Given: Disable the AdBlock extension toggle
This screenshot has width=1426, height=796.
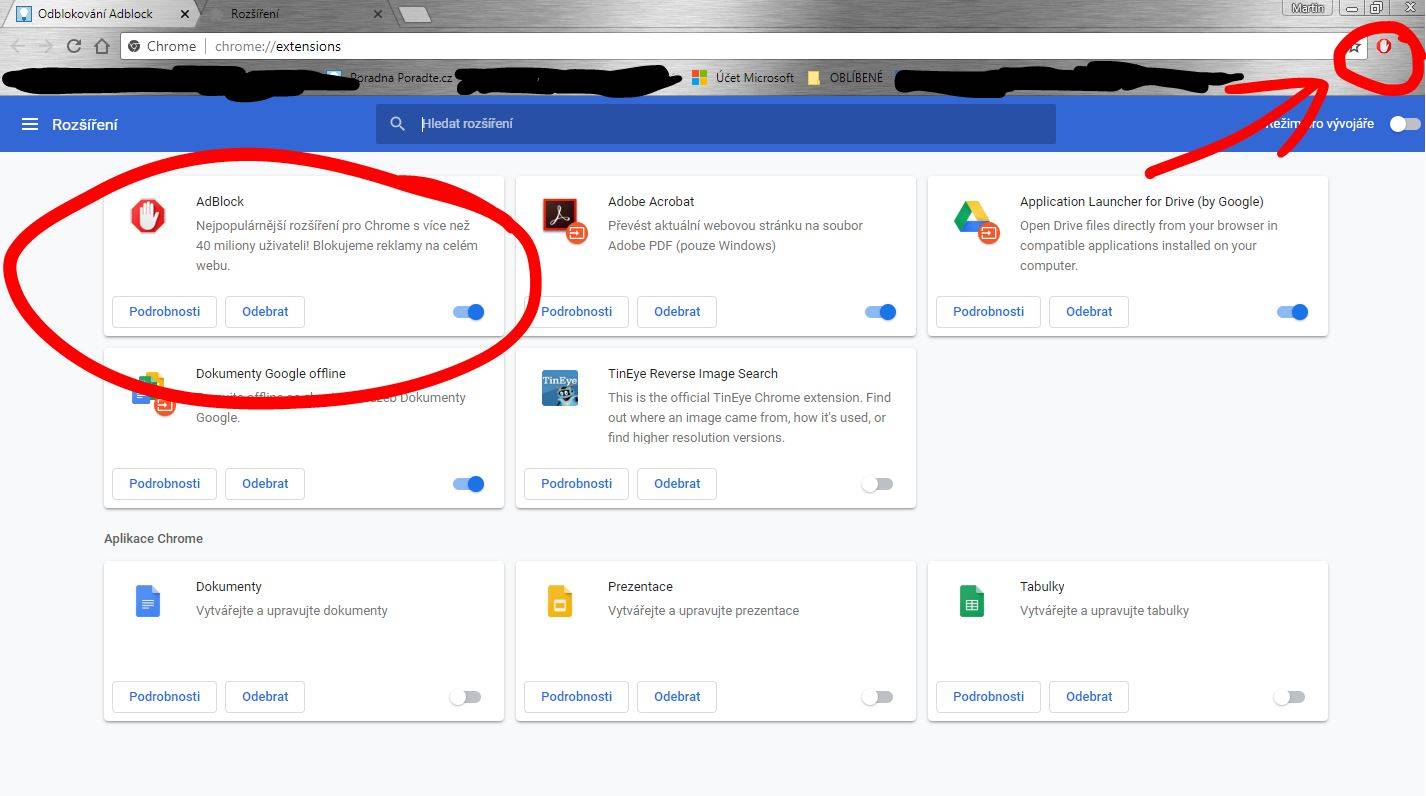Looking at the screenshot, I should click(x=468, y=312).
